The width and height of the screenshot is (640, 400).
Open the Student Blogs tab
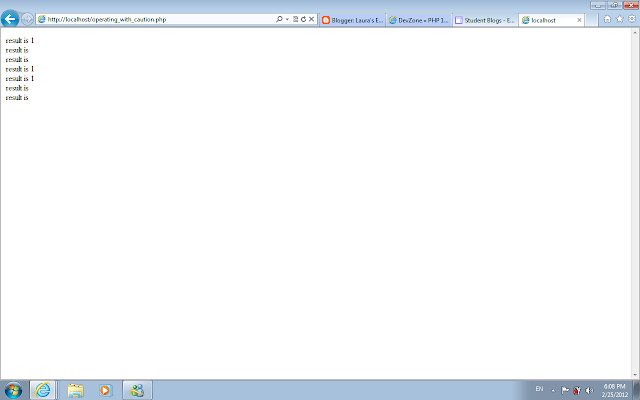(486, 20)
